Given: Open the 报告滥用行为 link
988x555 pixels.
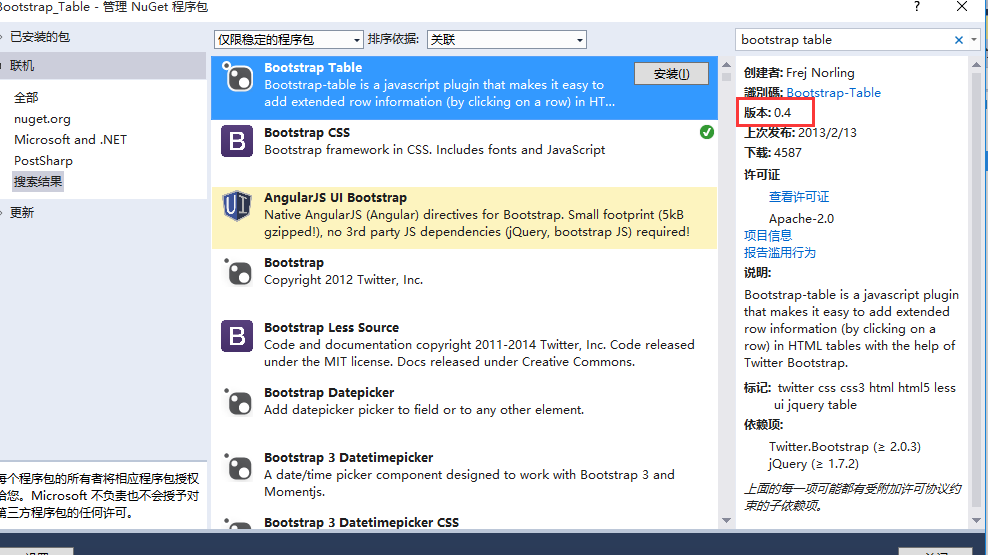Looking at the screenshot, I should 779,253.
